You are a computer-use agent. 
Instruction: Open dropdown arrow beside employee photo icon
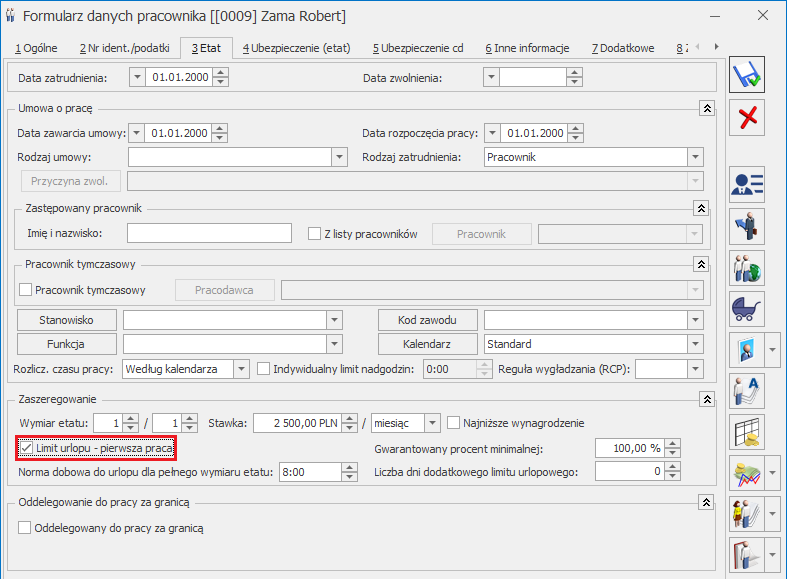coord(772,350)
